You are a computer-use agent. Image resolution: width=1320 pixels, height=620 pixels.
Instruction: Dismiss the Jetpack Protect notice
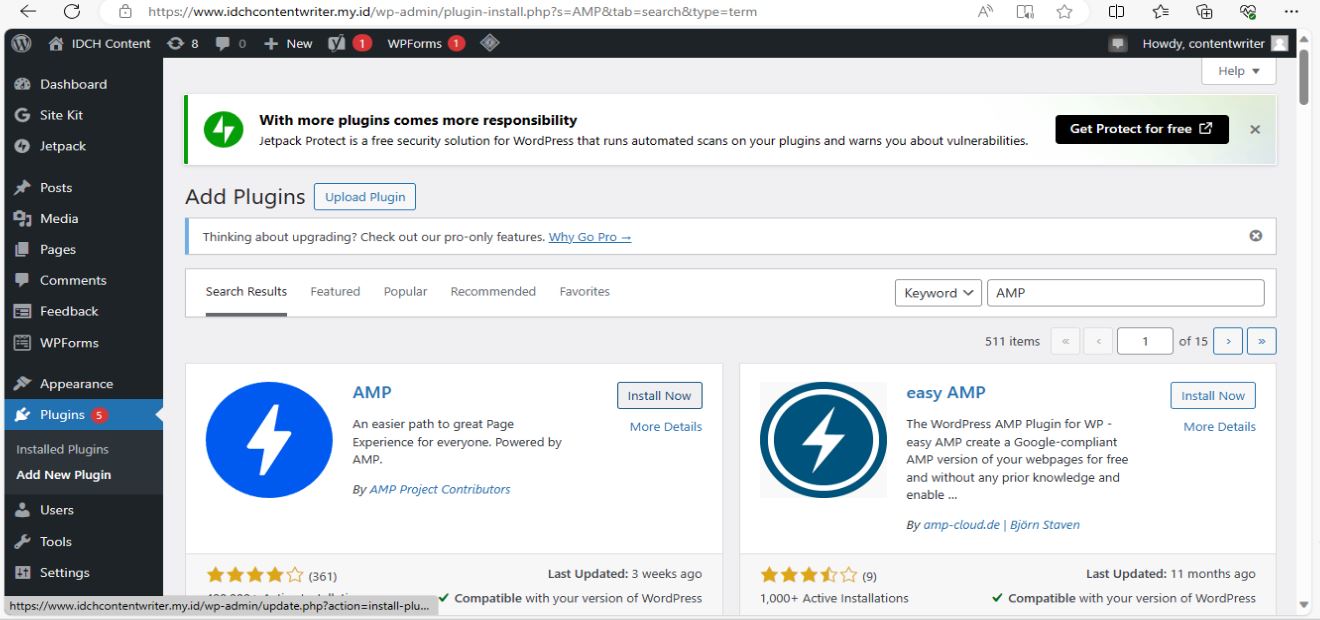point(1255,129)
